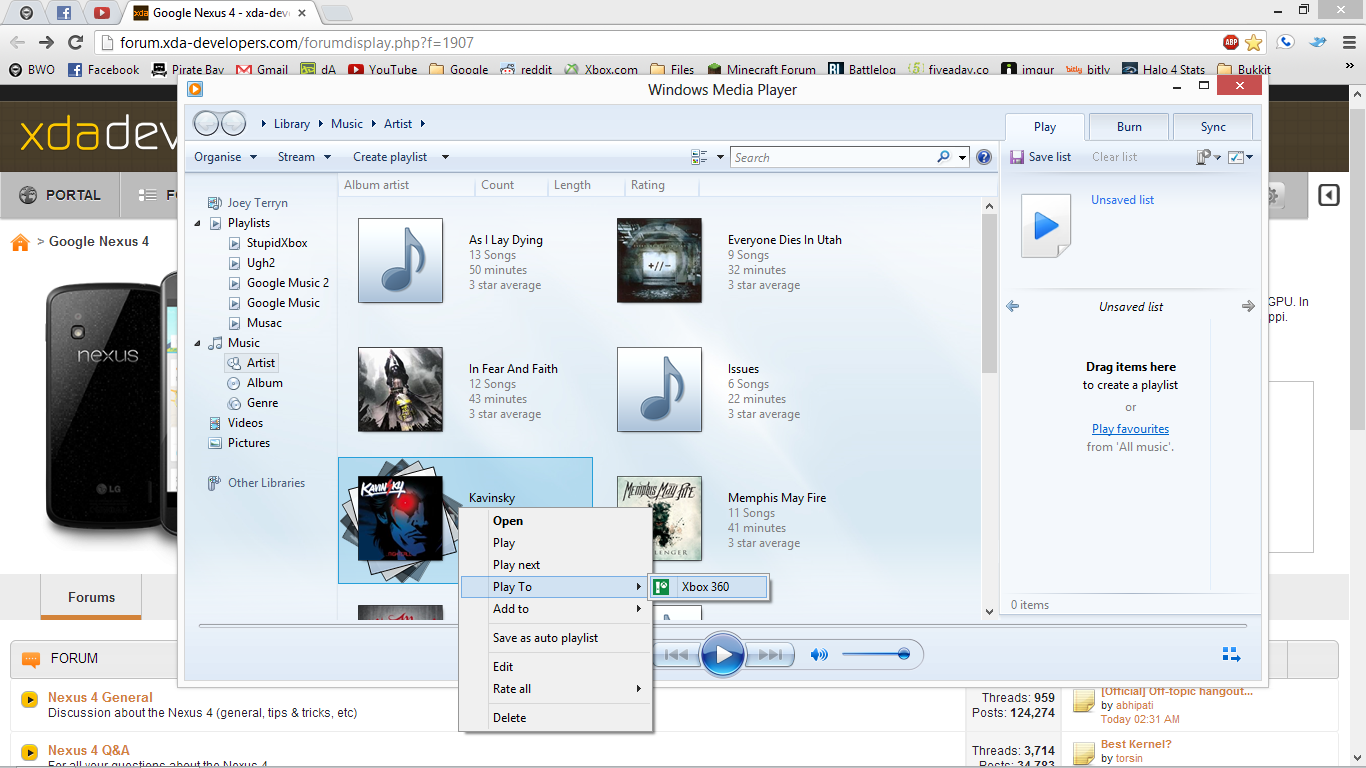
Task: Choose Save as auto playlist
Action: (555, 638)
